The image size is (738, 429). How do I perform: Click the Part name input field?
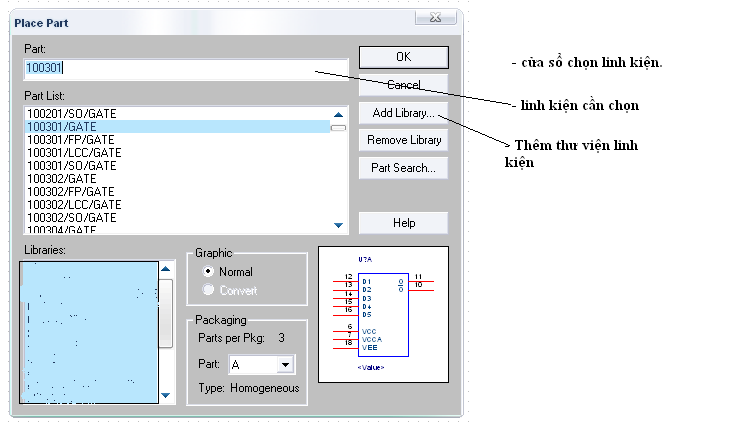(x=186, y=69)
